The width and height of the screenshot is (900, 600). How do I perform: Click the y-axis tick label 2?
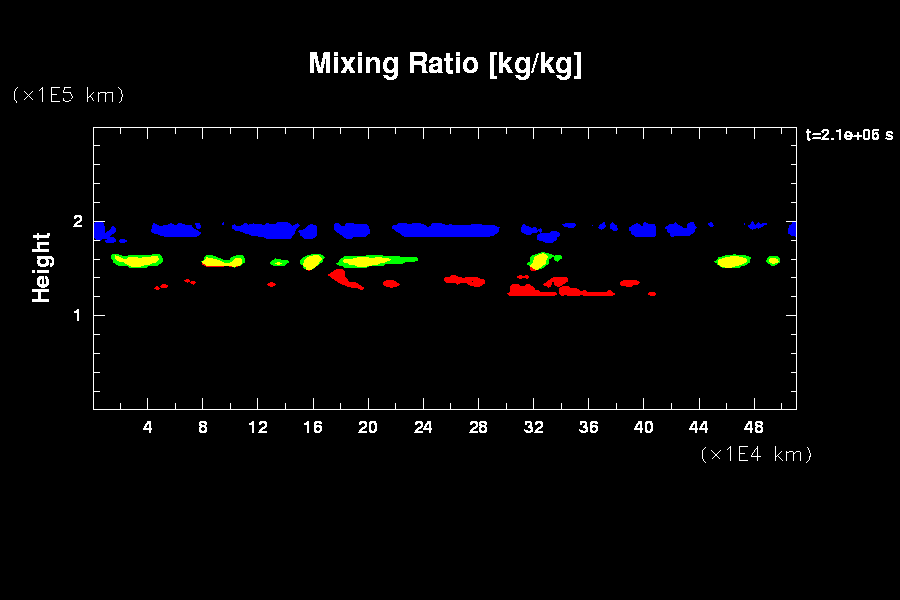tap(76, 222)
